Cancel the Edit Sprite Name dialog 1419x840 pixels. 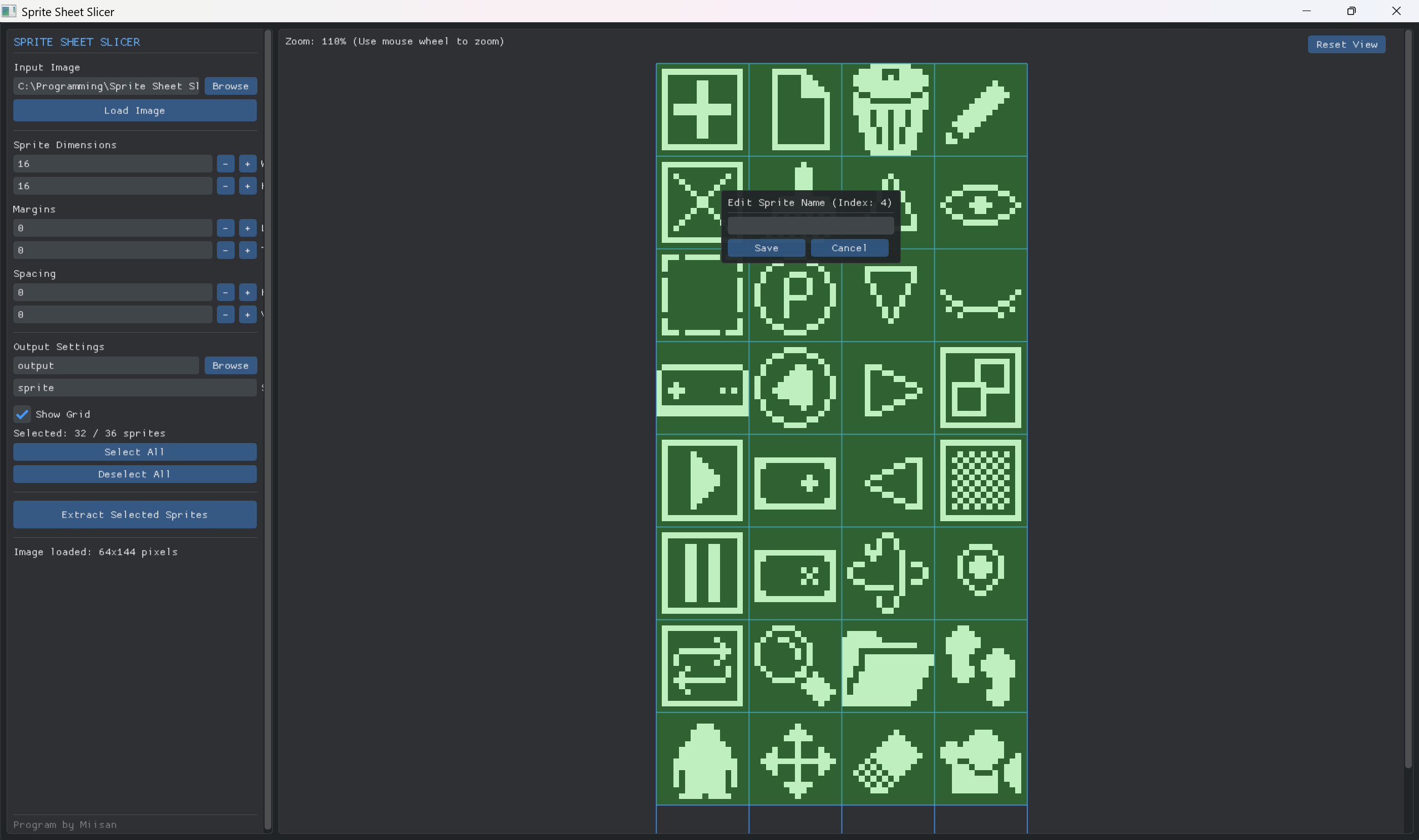[x=849, y=248]
